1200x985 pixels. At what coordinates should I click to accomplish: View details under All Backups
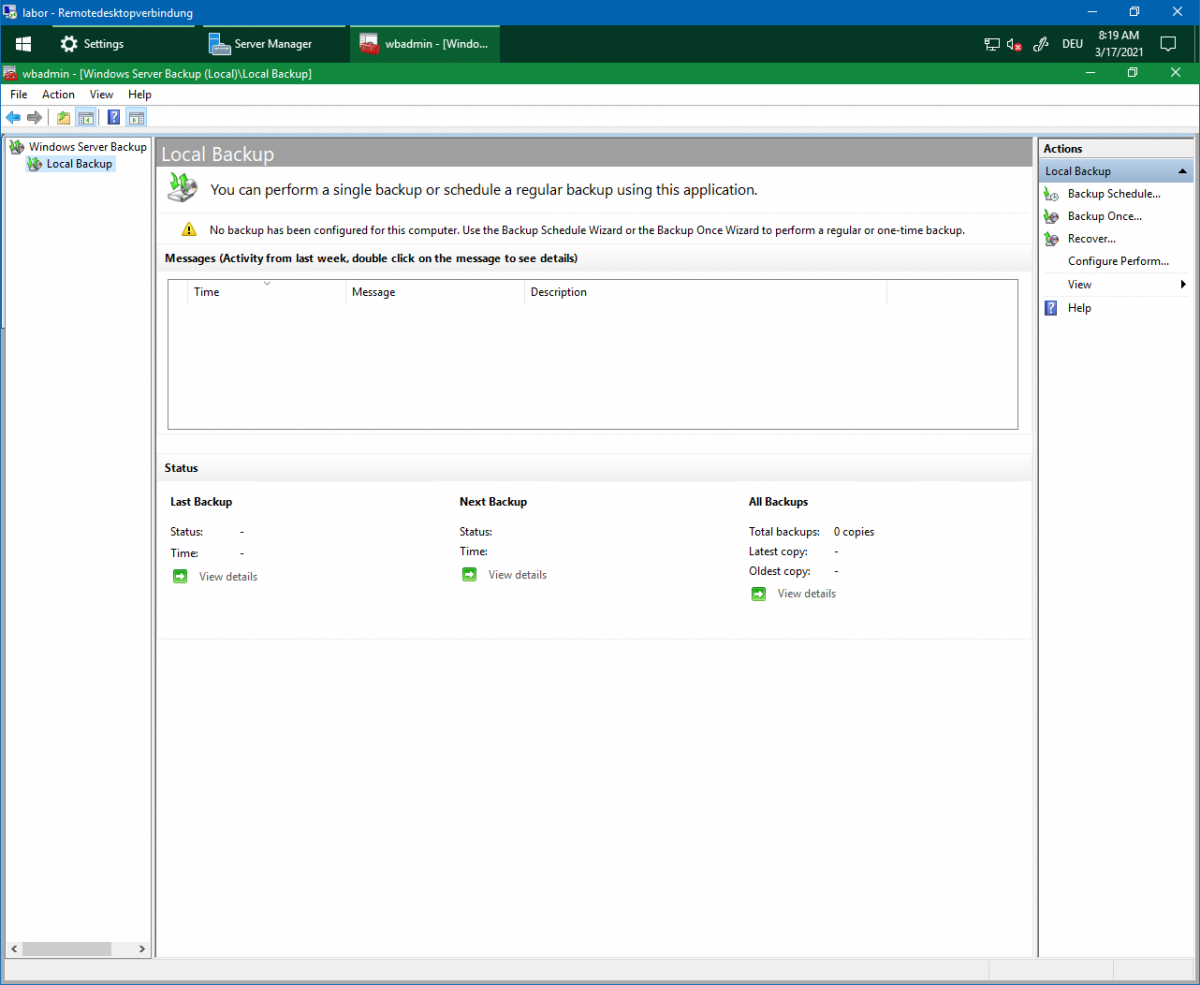[806, 594]
